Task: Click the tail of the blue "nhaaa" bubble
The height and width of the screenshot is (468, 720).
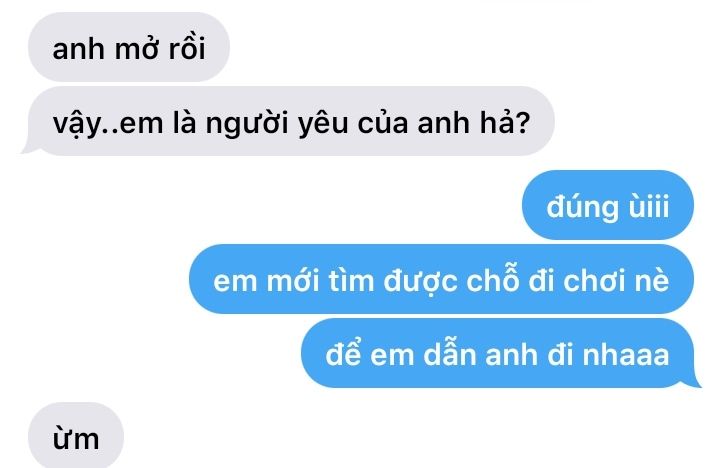Action: 693,381
